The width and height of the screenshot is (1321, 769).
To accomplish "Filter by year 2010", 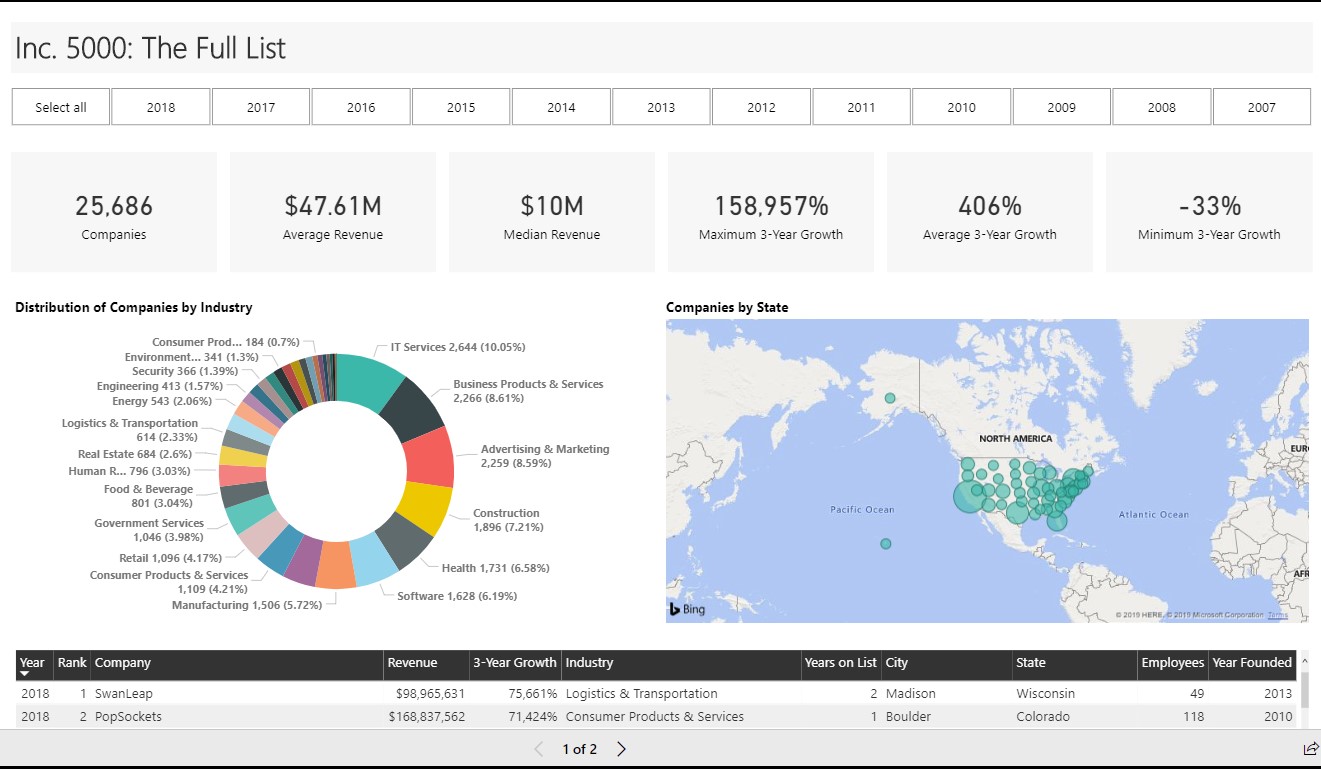I will 961,107.
